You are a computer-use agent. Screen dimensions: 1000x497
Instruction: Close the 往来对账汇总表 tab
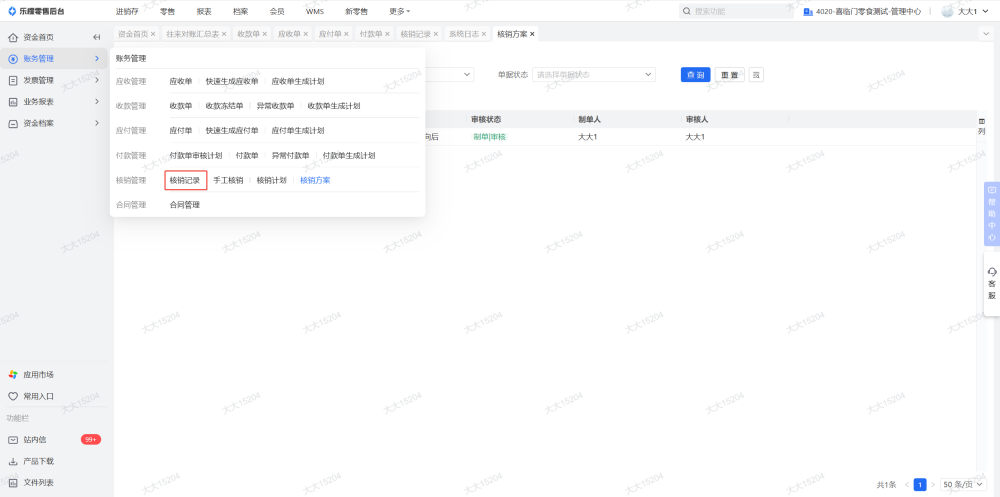pos(224,34)
